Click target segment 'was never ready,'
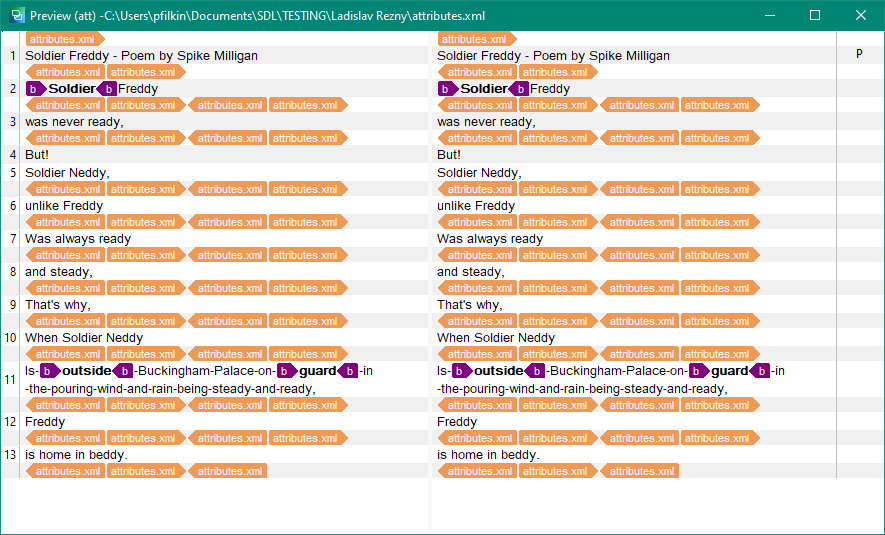Viewport: 885px width, 535px height. (x=486, y=122)
